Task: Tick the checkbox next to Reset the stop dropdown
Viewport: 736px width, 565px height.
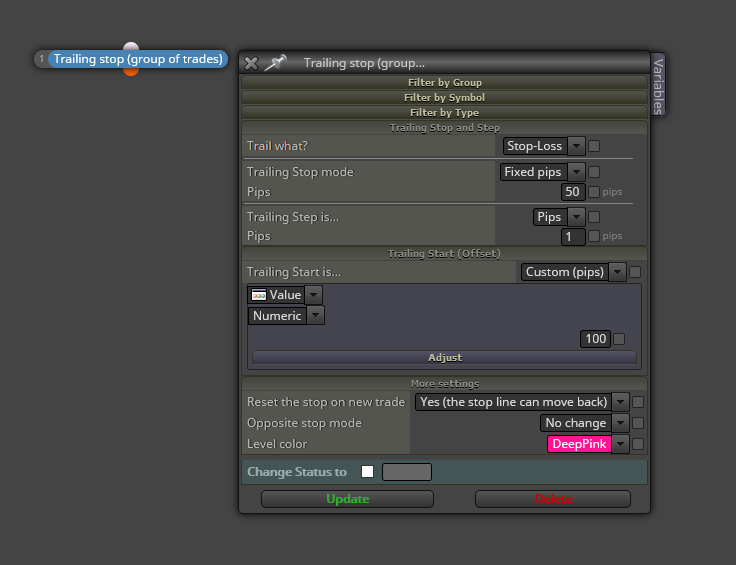Action: click(x=638, y=402)
